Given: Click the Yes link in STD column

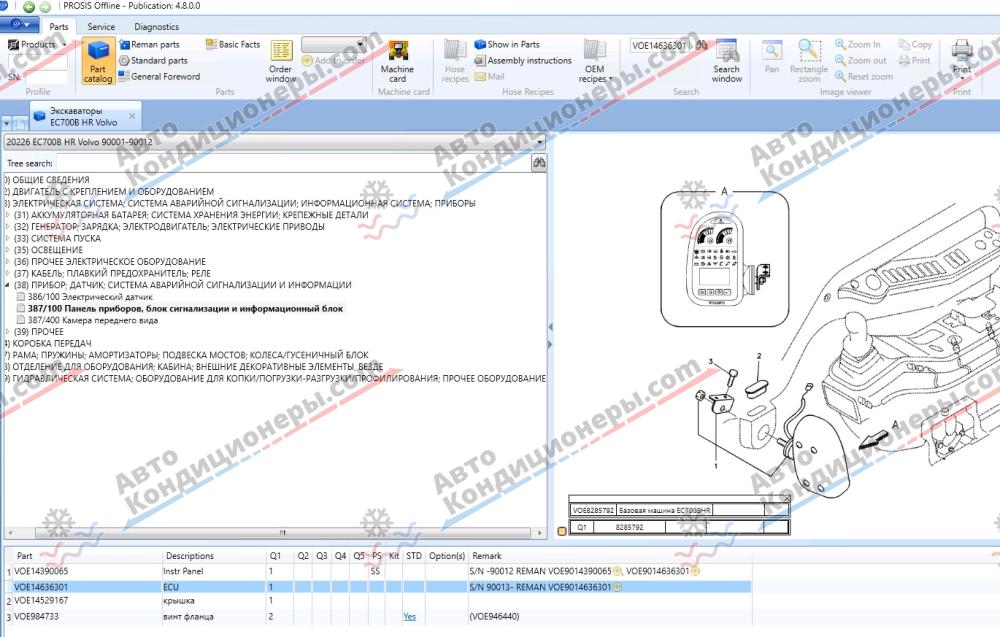Looking at the screenshot, I should click(x=409, y=617).
